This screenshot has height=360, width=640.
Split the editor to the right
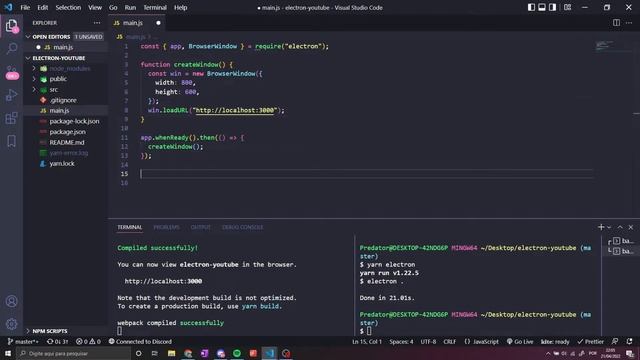(616, 23)
